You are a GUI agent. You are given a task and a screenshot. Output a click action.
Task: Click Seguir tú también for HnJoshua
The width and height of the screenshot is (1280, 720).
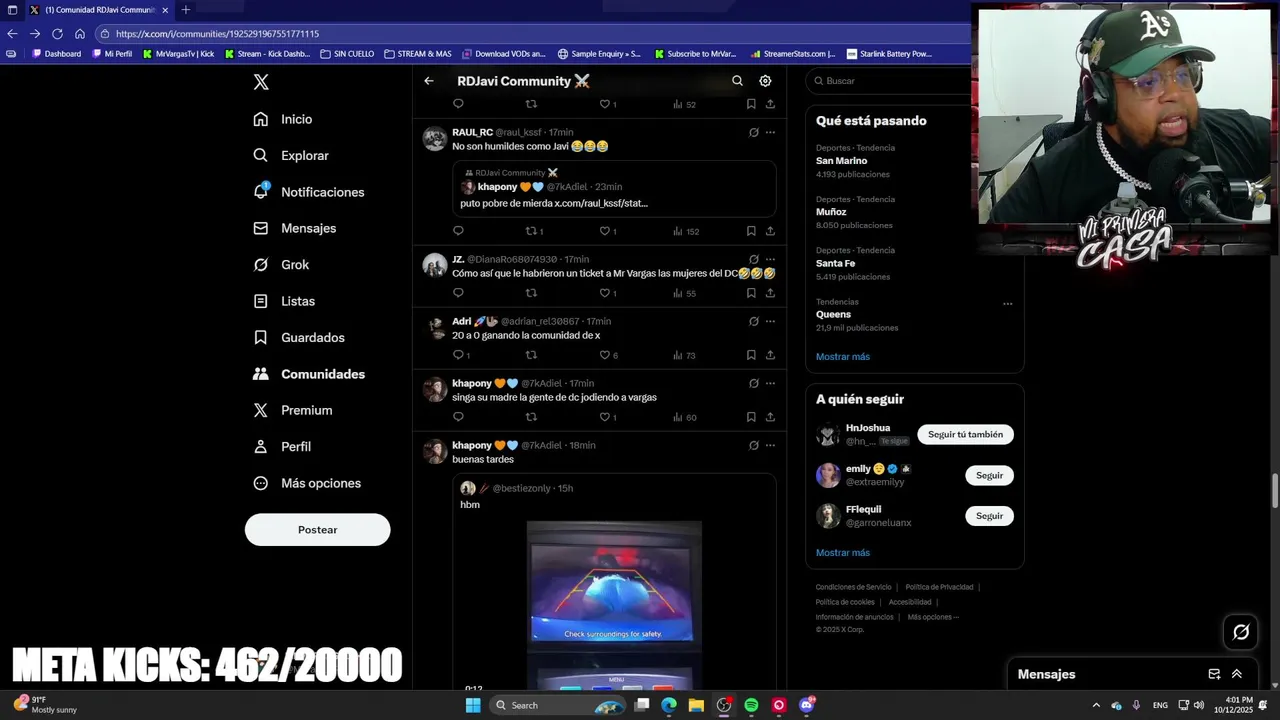tap(965, 434)
